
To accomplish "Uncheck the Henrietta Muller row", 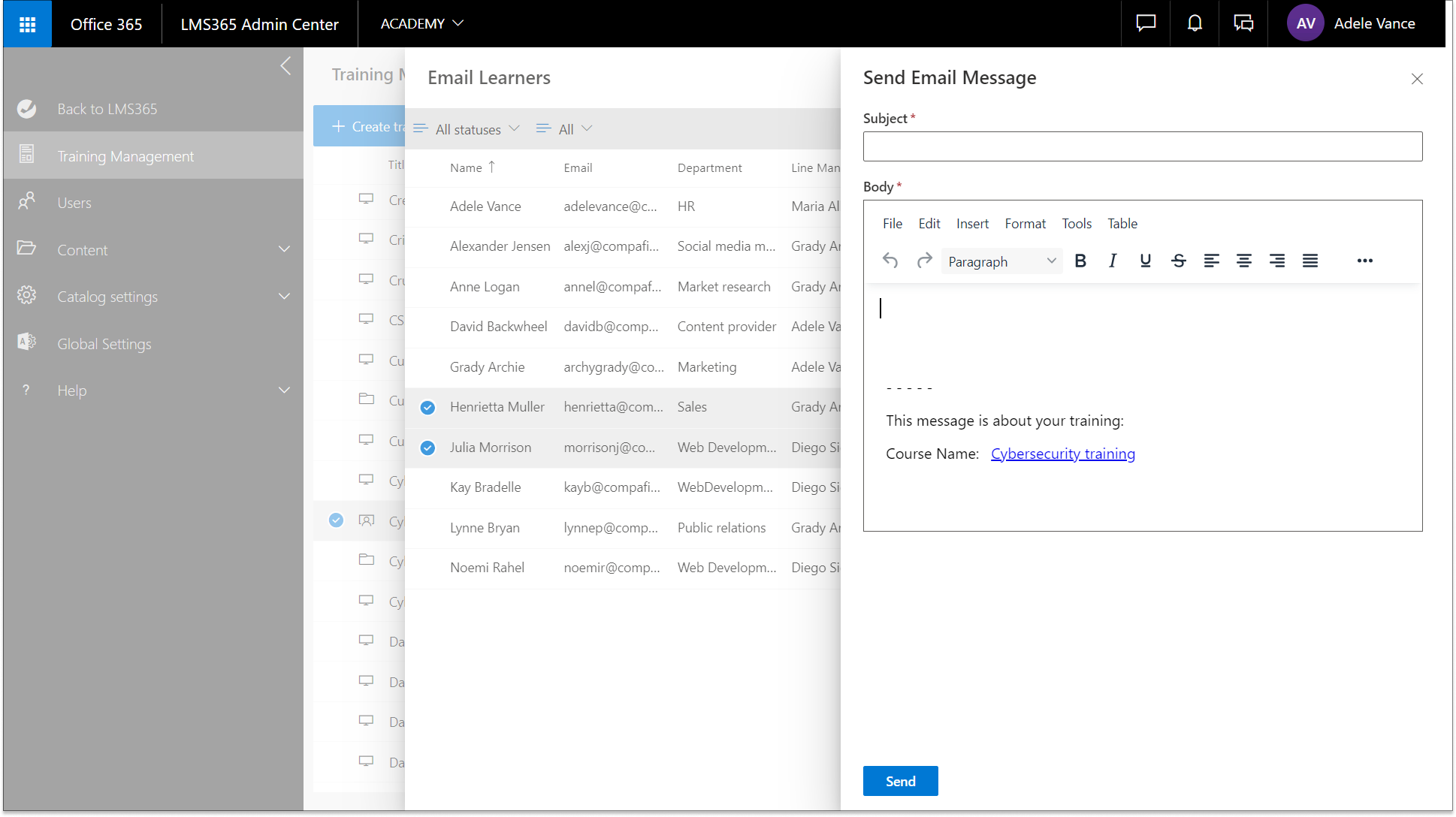I will pyautogui.click(x=427, y=407).
